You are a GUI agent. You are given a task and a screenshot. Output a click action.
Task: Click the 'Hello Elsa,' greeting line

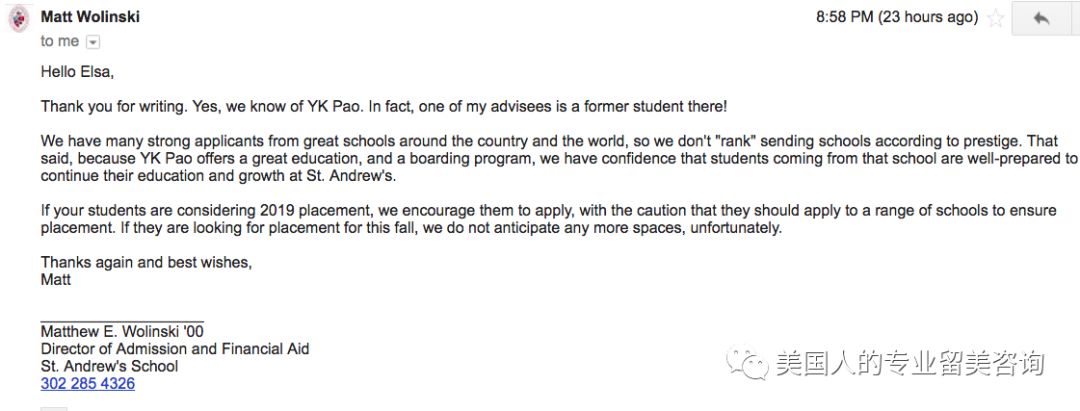point(76,72)
